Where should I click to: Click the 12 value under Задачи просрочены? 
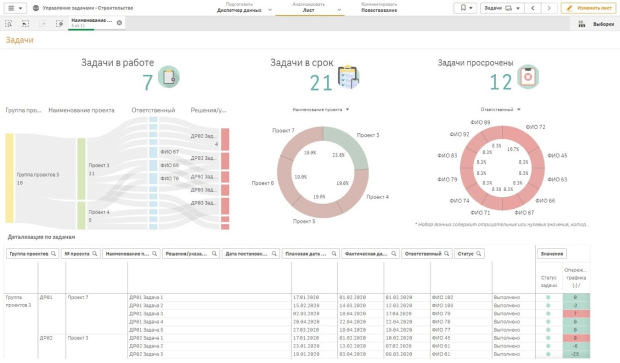click(x=500, y=83)
